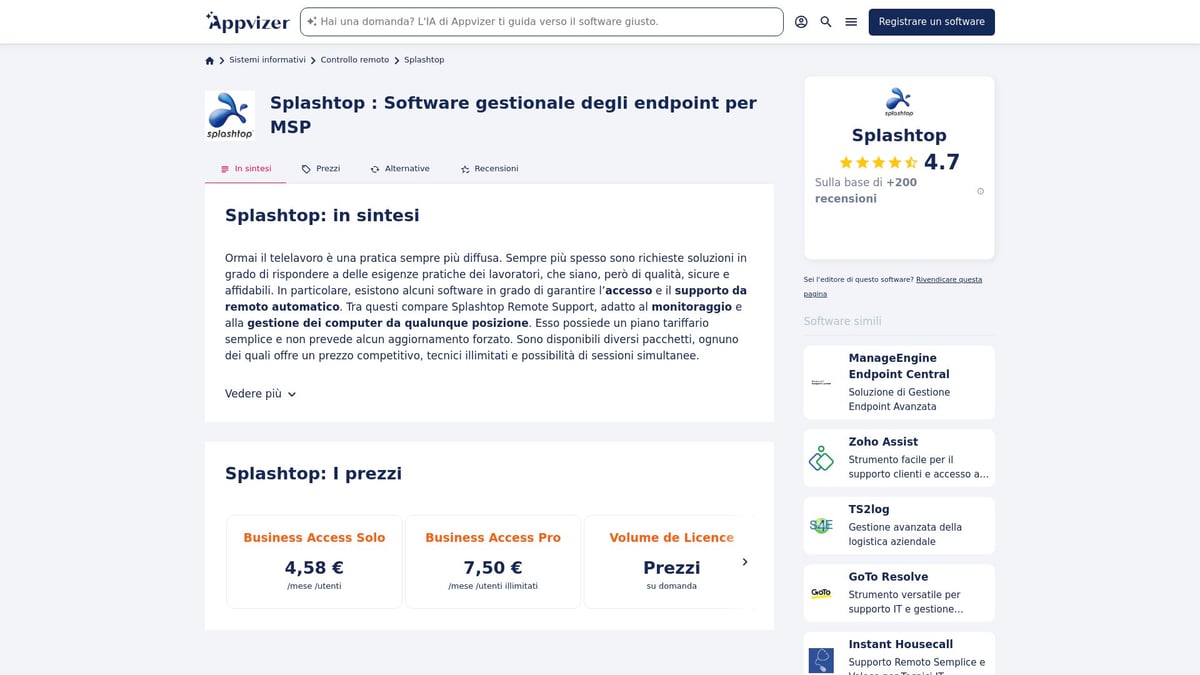Click the search magnifier icon
The image size is (1200, 675).
coord(825,21)
